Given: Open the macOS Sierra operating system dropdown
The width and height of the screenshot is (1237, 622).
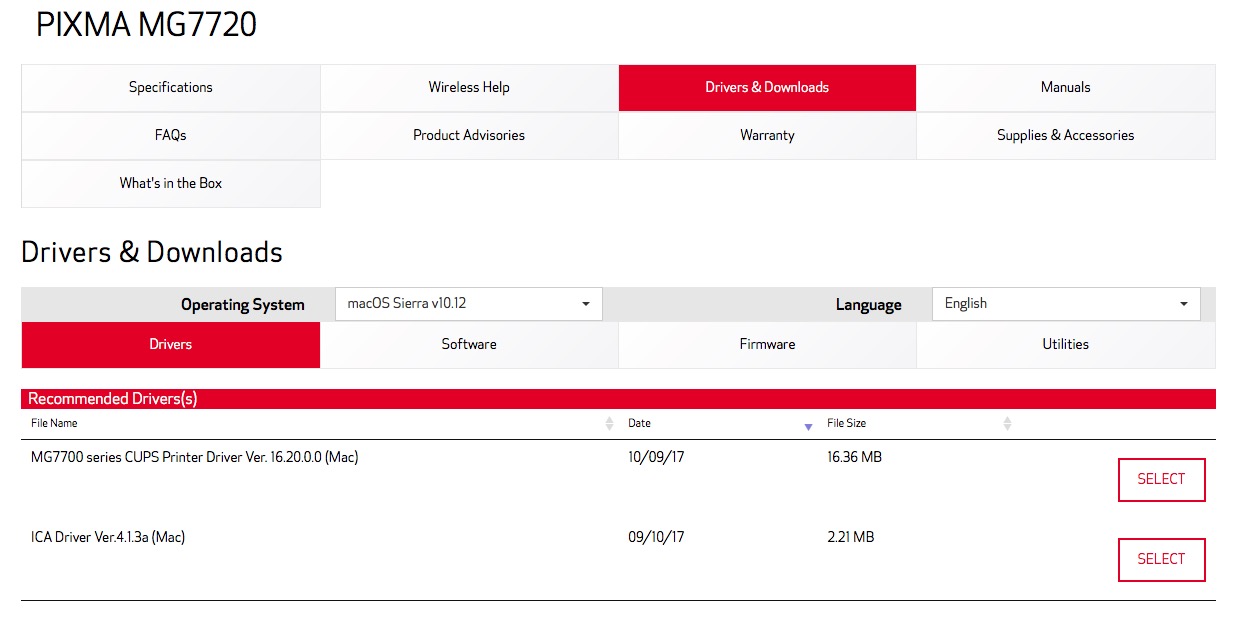Looking at the screenshot, I should tap(468, 304).
